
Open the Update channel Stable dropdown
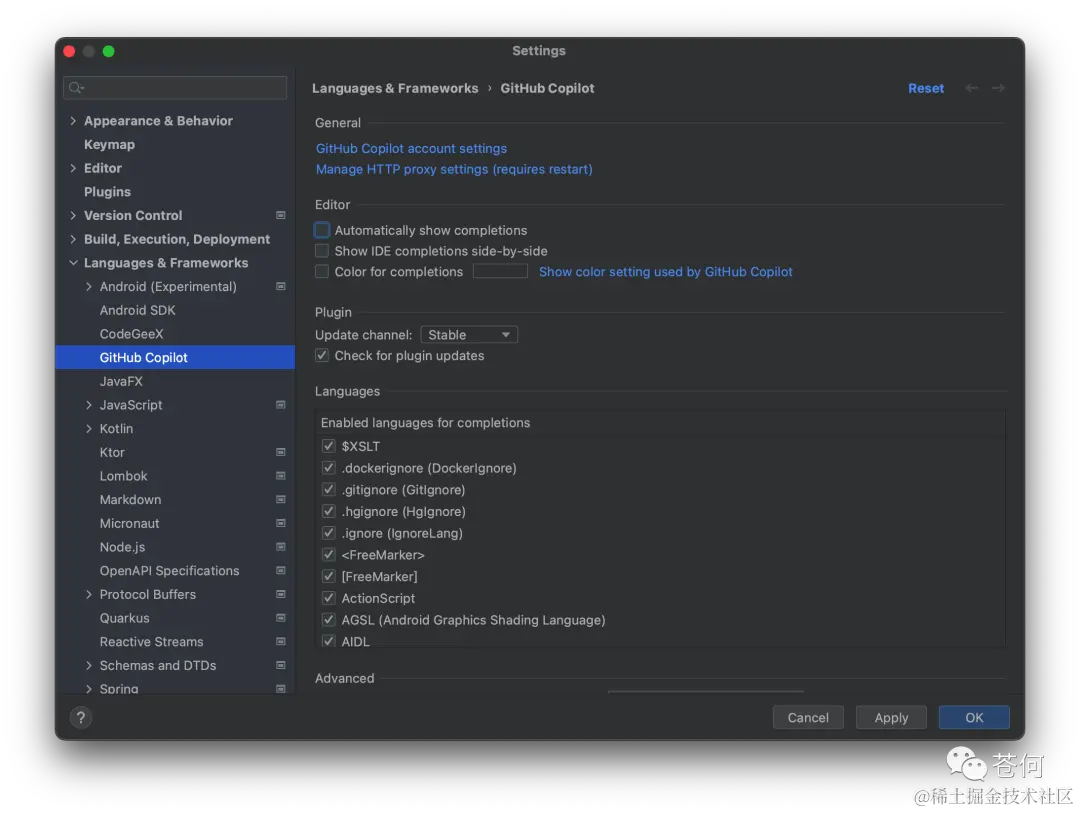click(469, 335)
